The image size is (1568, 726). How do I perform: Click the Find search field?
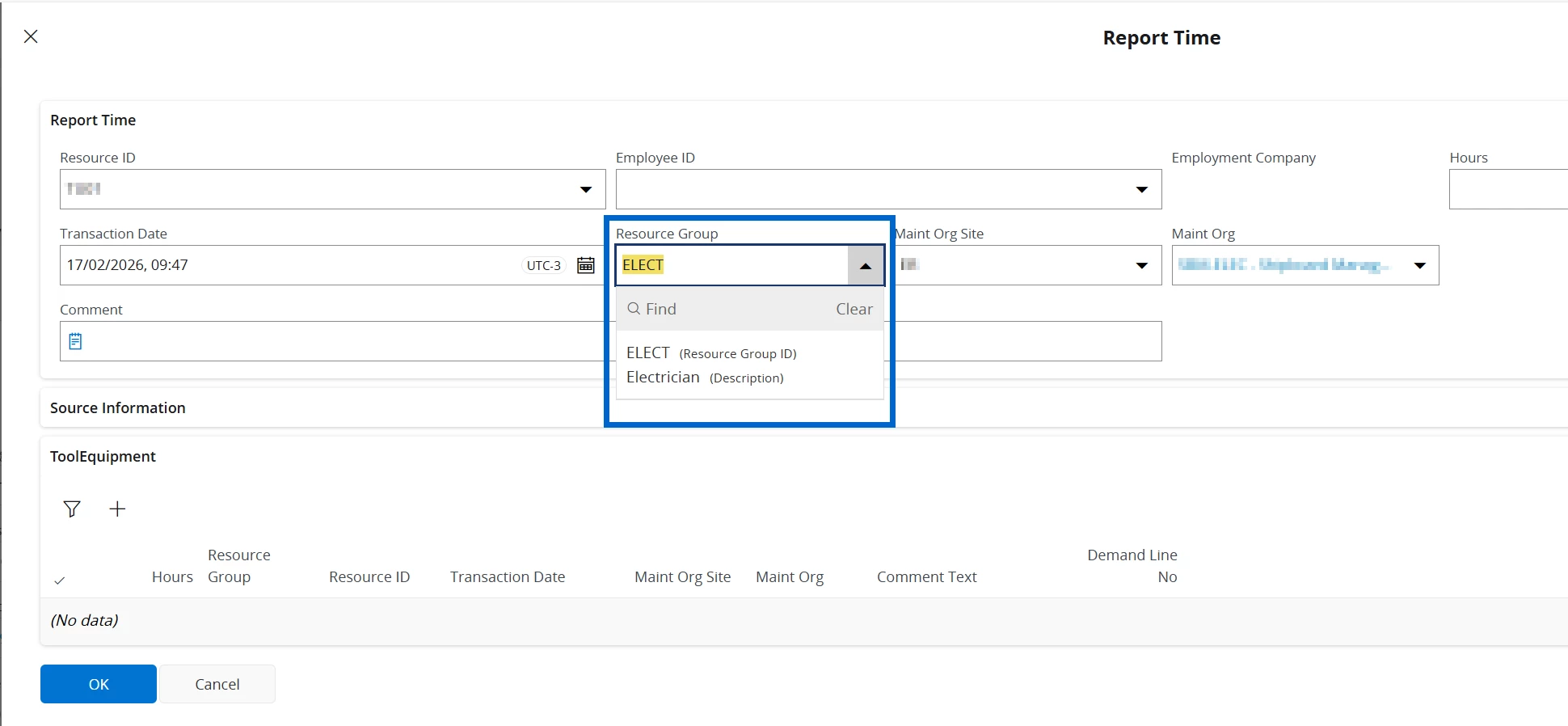(727, 309)
